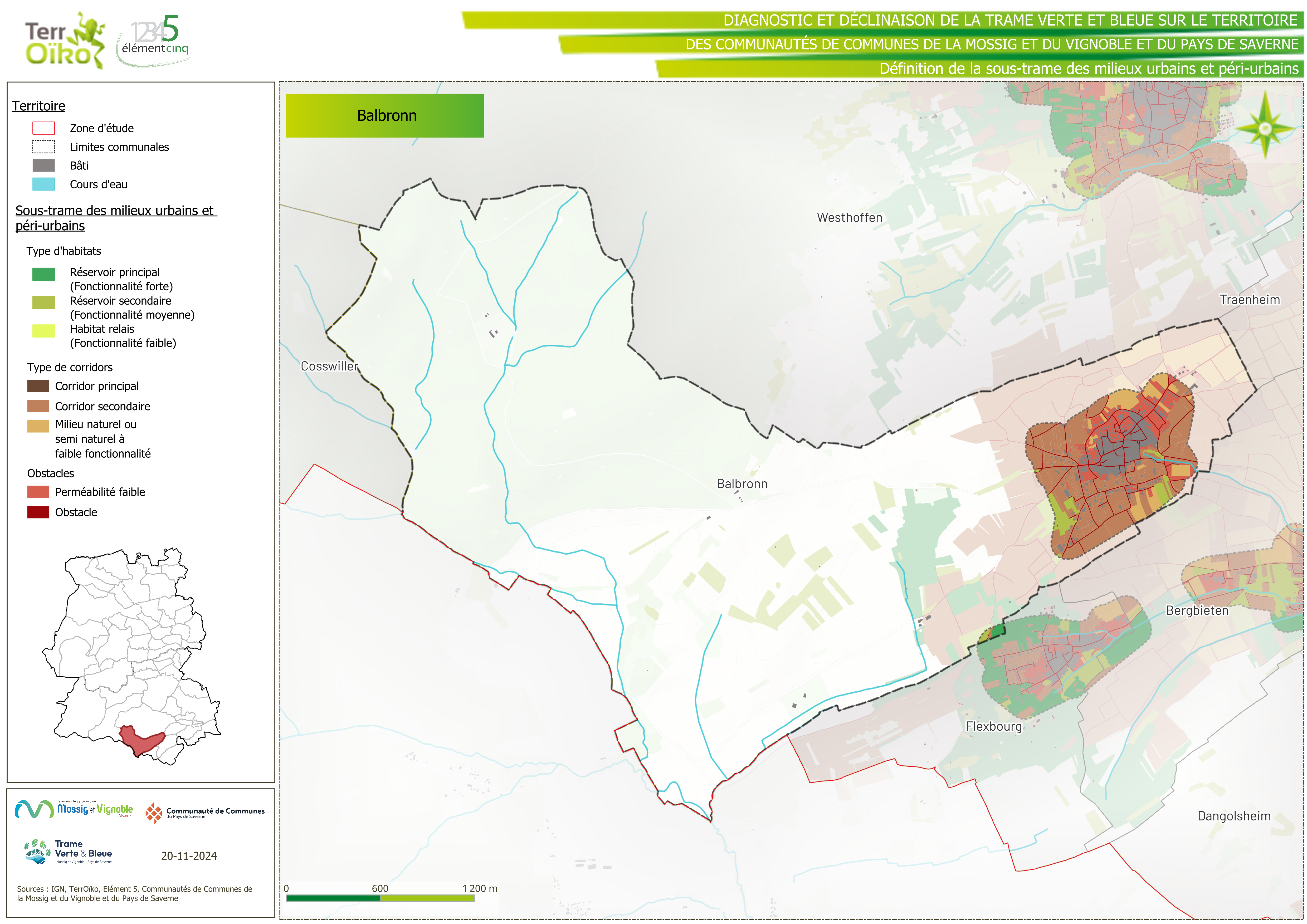Screen dimensions: 1307x924
Task: Click the 600 m scale bar marker
Action: pyautogui.click(x=380, y=889)
